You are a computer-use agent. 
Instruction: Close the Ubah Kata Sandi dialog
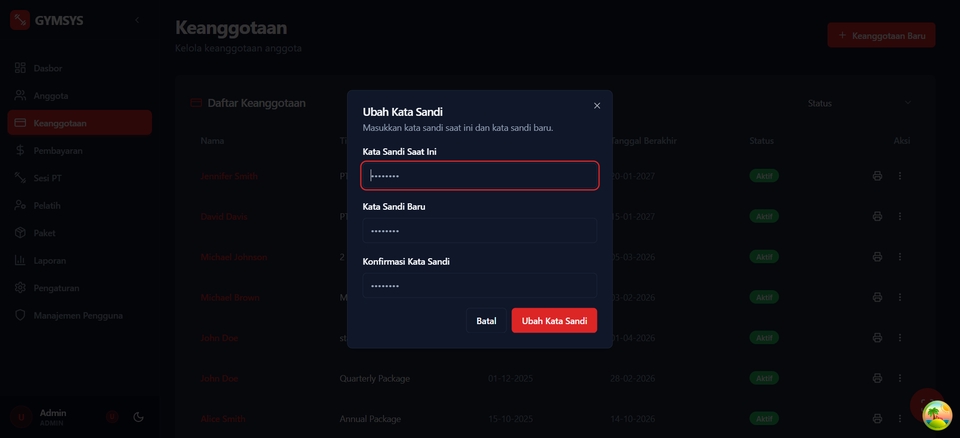point(597,105)
